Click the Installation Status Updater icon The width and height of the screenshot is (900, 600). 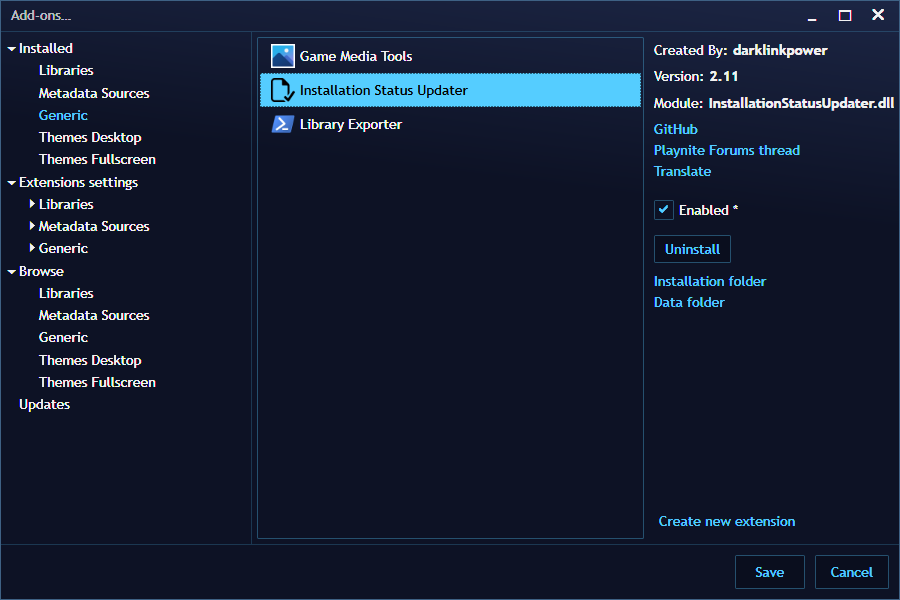(282, 90)
